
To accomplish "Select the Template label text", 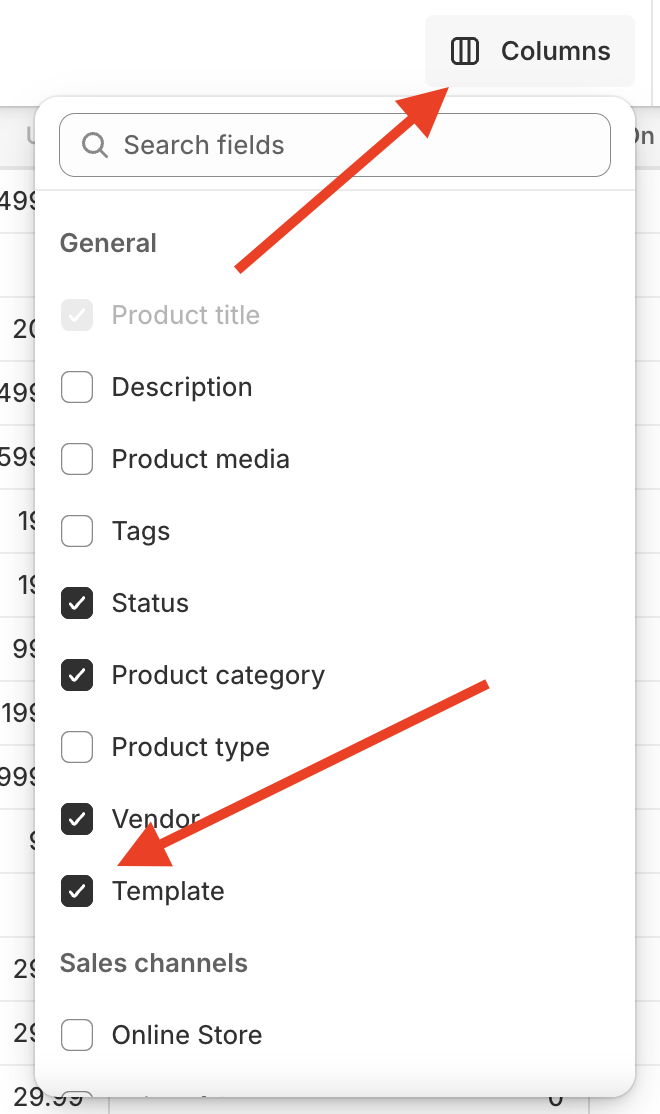I will tap(168, 891).
